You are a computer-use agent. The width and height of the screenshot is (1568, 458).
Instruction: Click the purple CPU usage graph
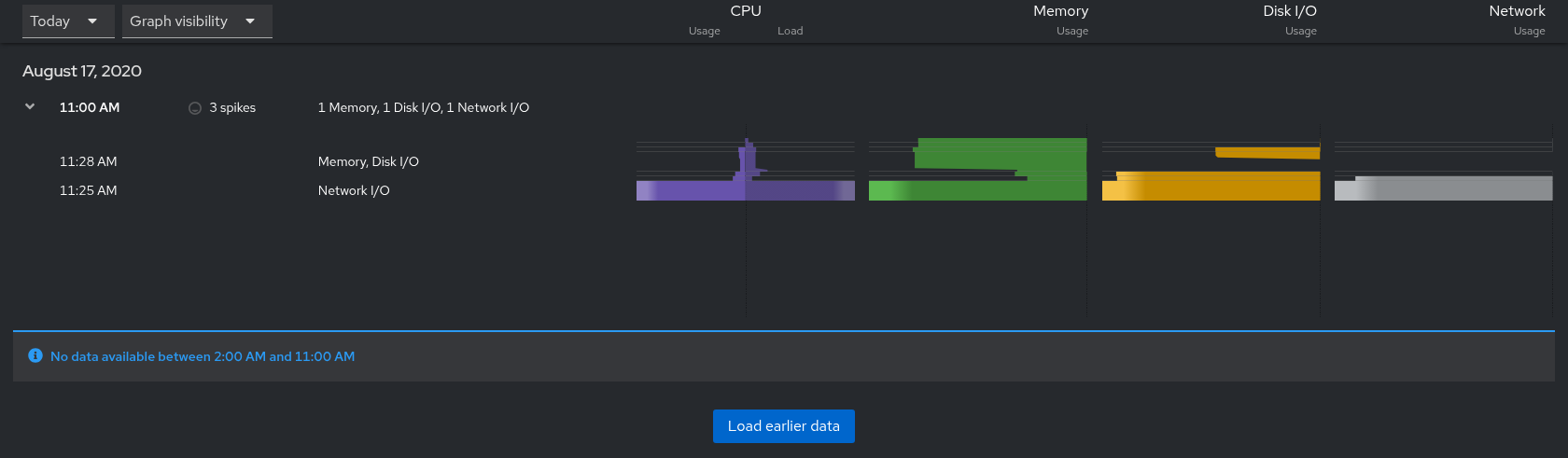point(746,189)
